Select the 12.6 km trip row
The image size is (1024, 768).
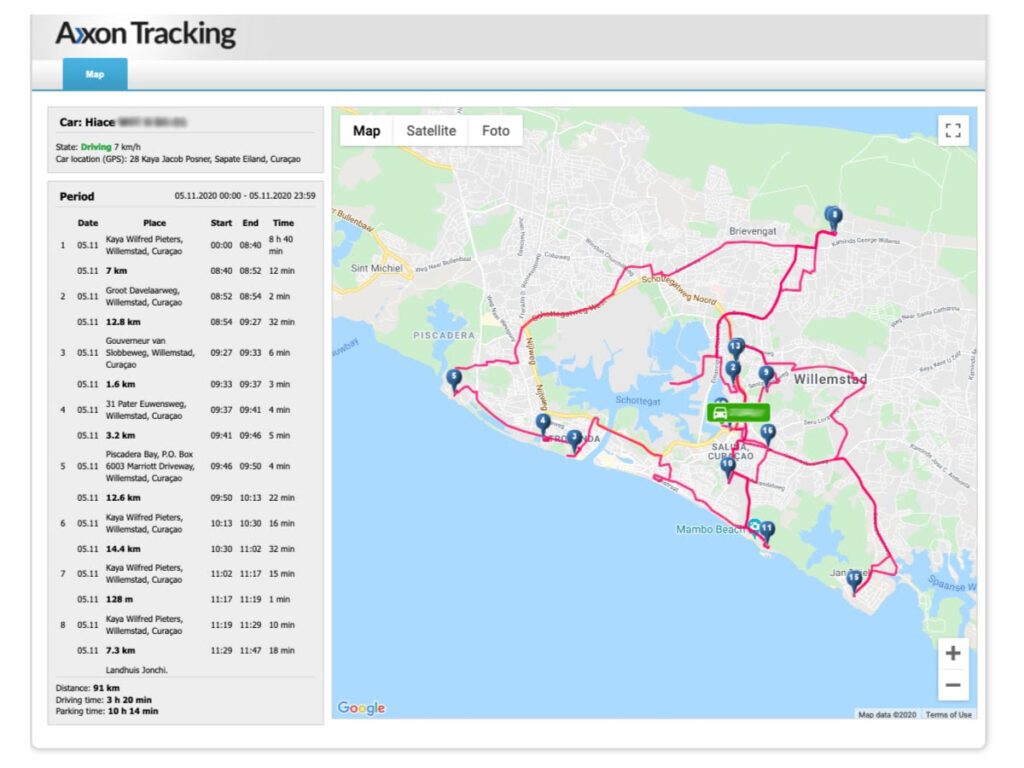click(x=185, y=498)
